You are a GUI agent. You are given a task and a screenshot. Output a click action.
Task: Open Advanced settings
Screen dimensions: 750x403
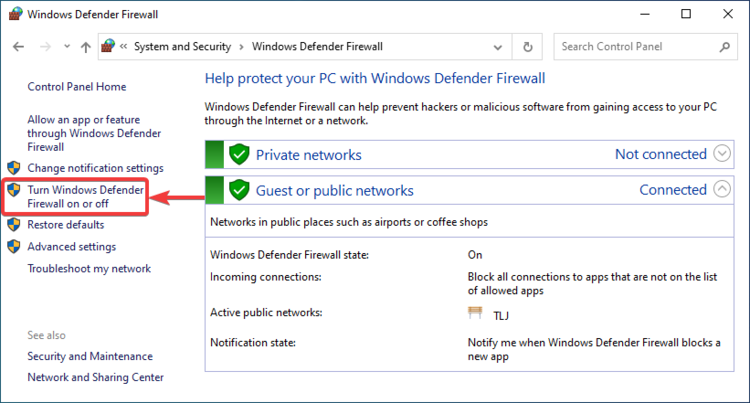coord(71,247)
